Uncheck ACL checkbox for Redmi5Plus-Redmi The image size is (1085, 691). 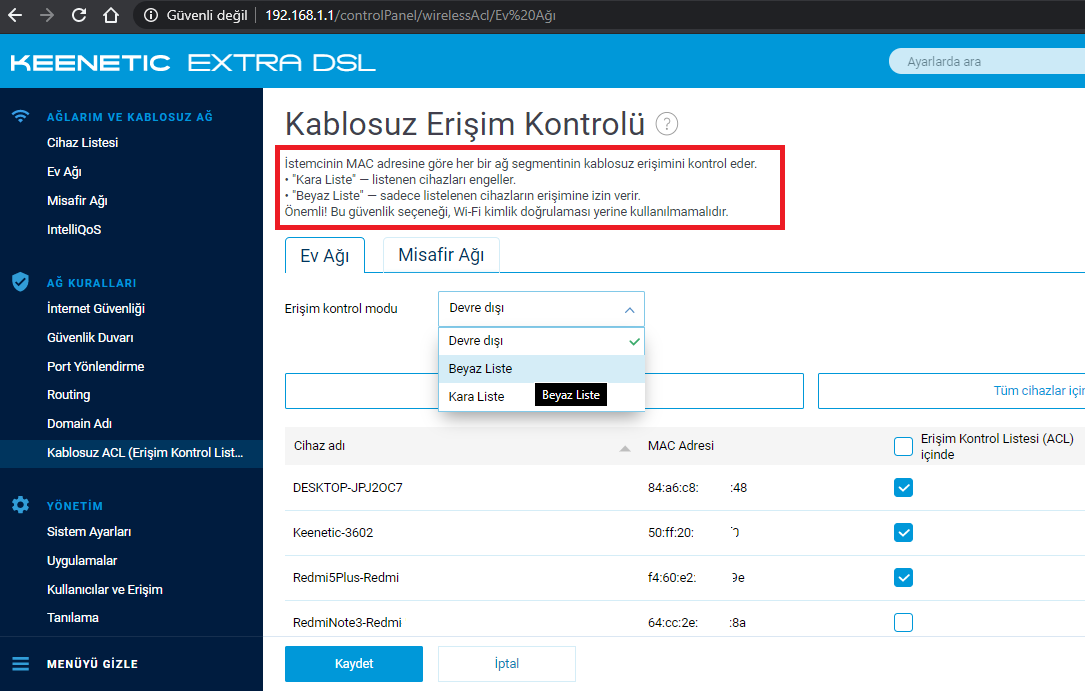pos(903,578)
